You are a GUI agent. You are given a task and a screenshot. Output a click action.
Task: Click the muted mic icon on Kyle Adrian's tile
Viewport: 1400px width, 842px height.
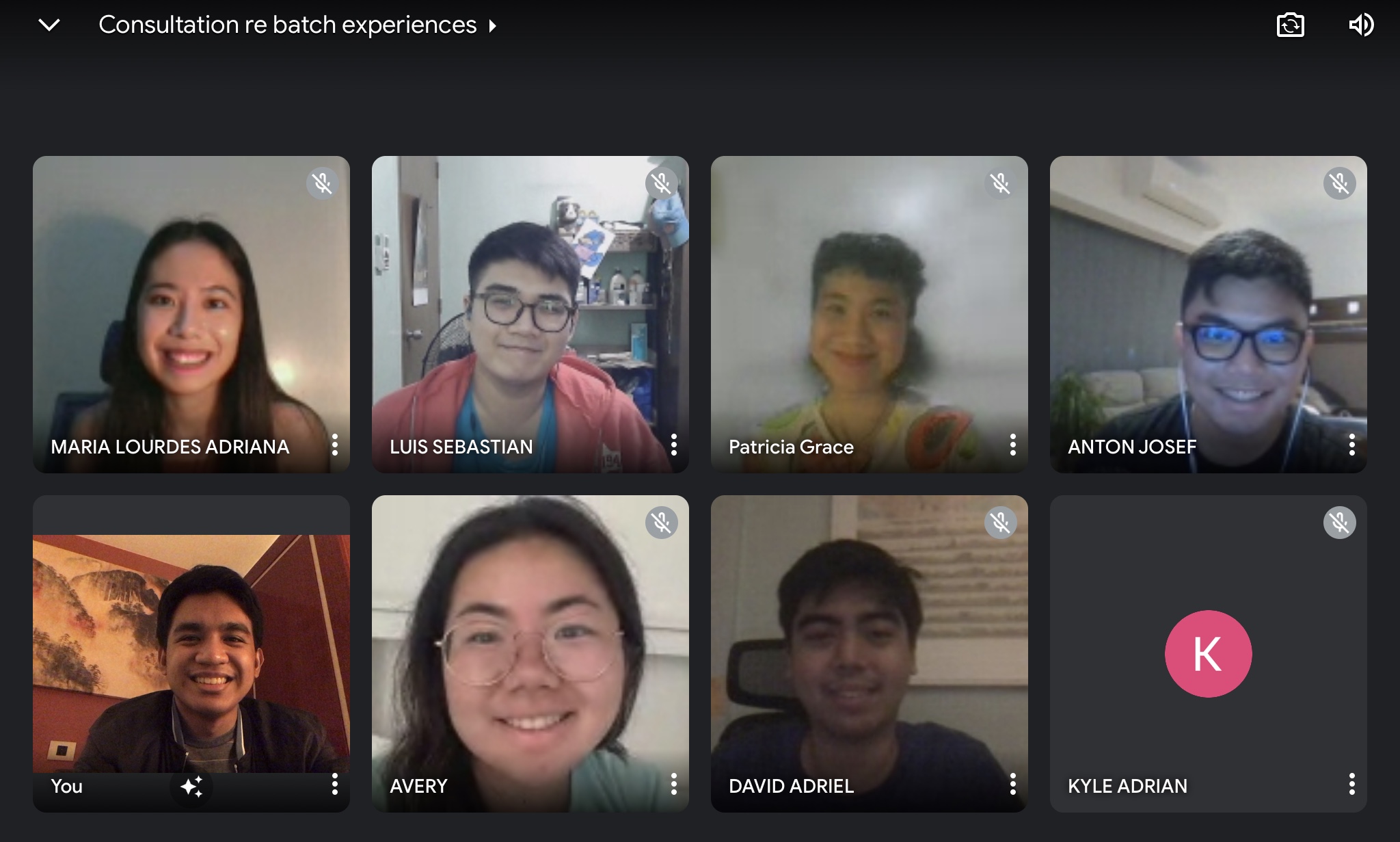tap(1339, 523)
